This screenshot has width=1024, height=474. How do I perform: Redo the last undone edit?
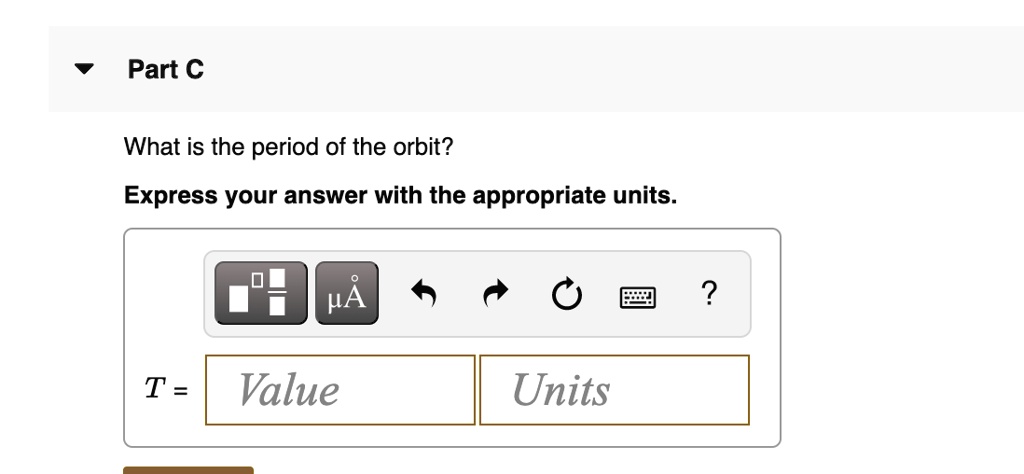[x=496, y=293]
